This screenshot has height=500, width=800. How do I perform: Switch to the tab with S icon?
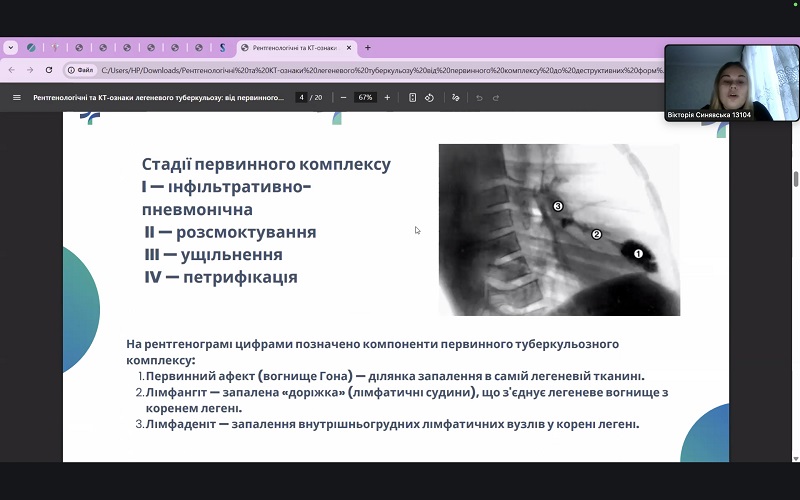[222, 47]
